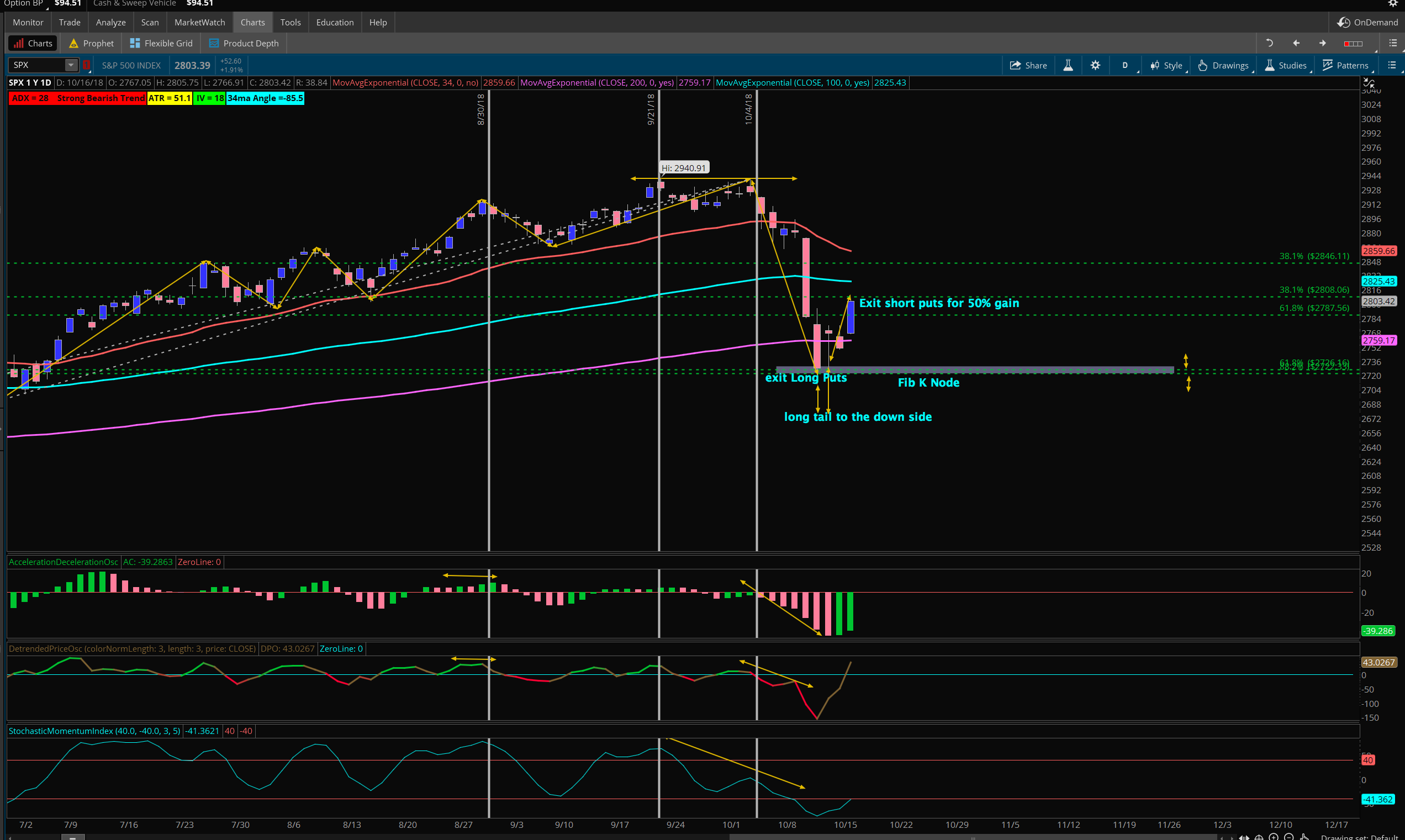
Task: Open the Flexible Grid subtab
Action: pos(161,43)
